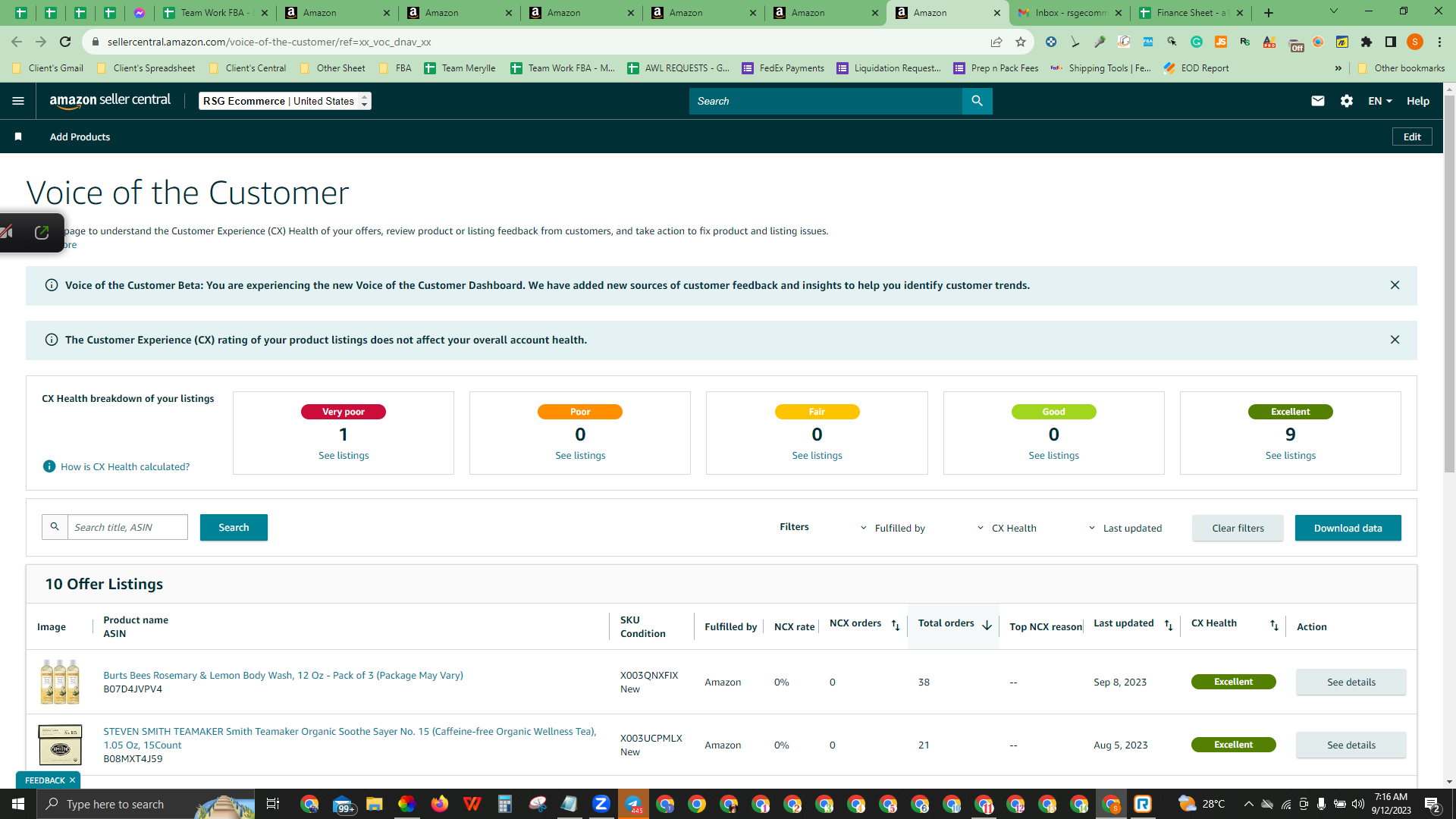Switch to the Team Work FBA tab
This screenshot has height=819, width=1456.
[x=215, y=13]
